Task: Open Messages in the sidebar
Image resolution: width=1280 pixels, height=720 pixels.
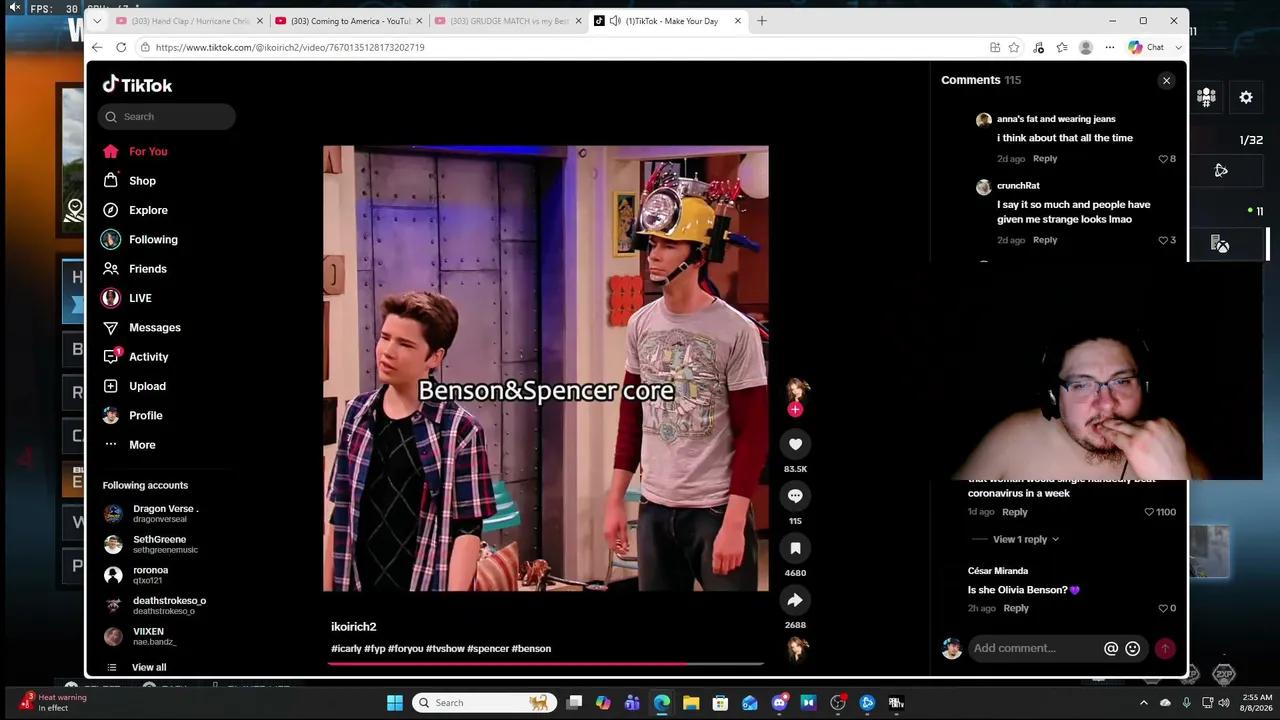Action: point(155,328)
